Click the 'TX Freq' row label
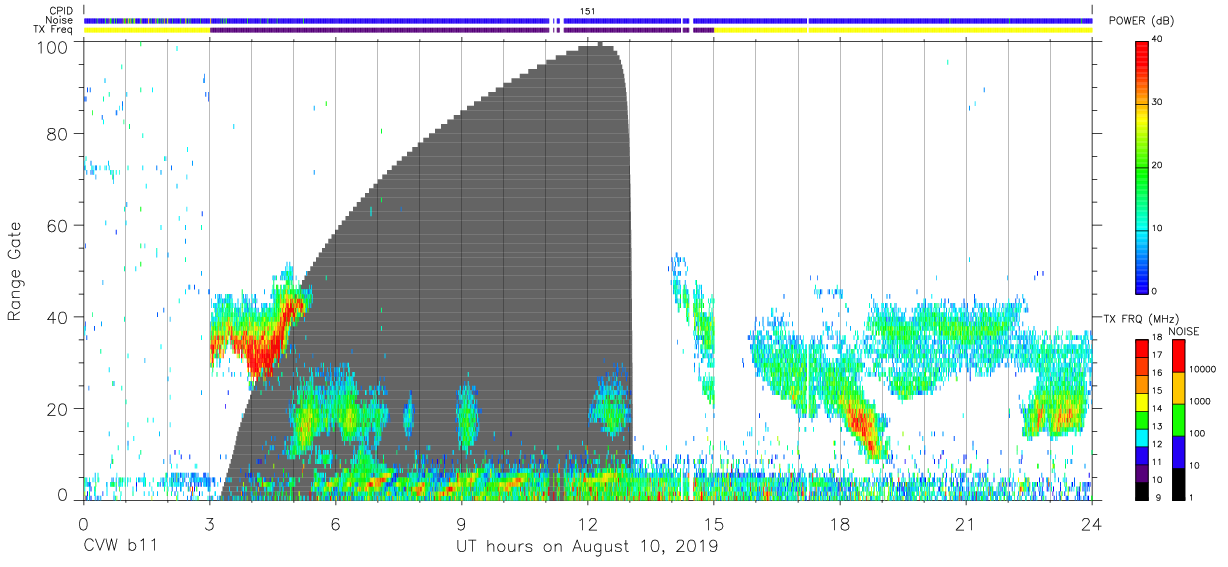1228x567 pixels. 55,30
